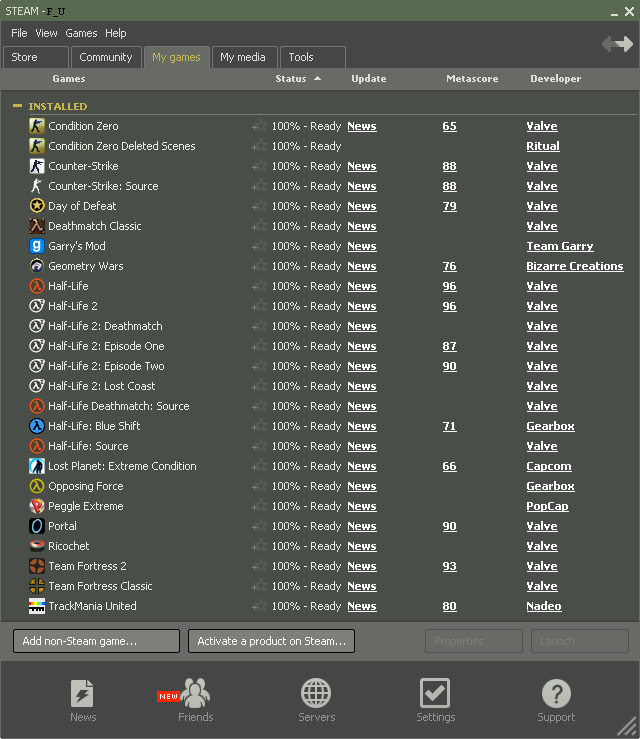640x739 pixels.
Task: Open the Ritual developer link
Action: tap(543, 146)
